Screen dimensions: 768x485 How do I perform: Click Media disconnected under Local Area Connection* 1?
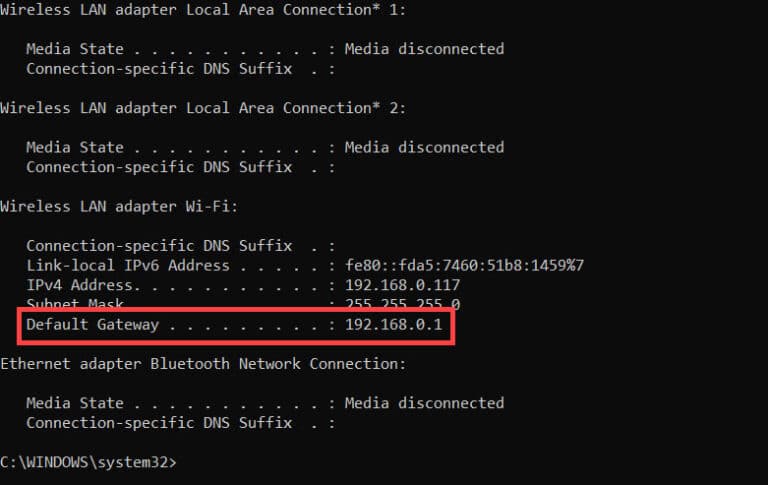click(424, 49)
